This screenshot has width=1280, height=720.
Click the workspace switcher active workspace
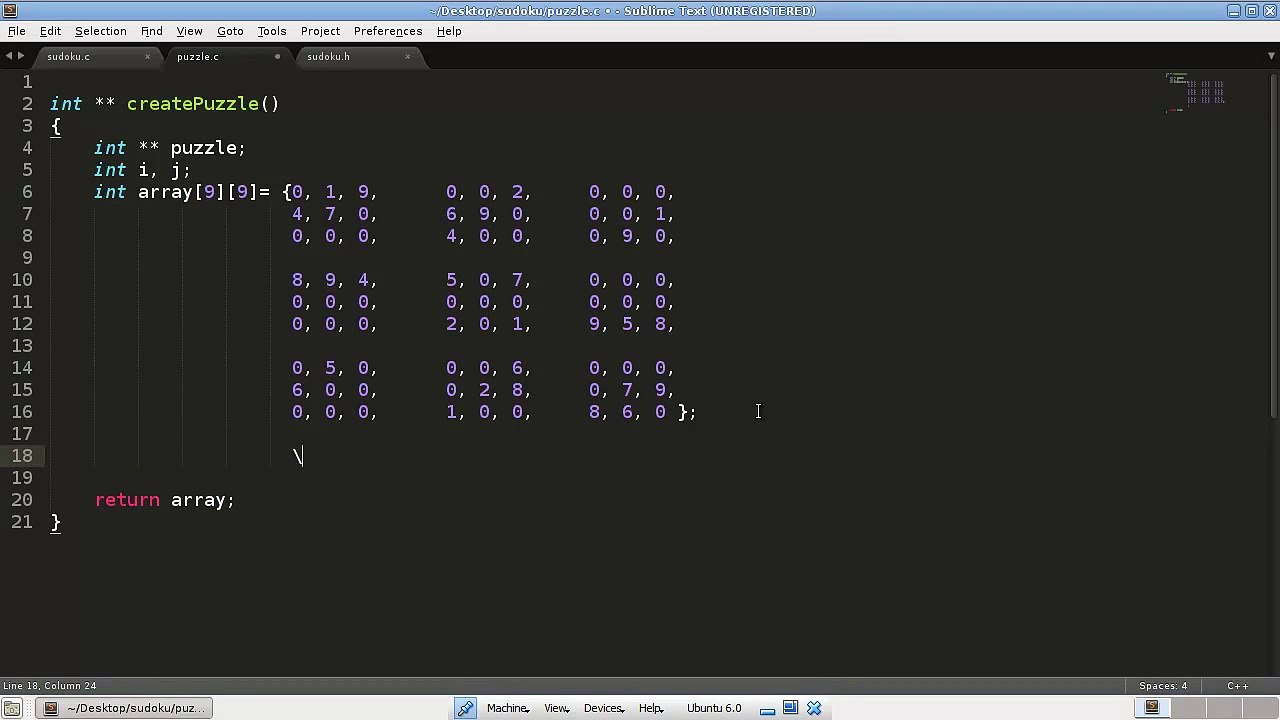pyautogui.click(x=1152, y=708)
